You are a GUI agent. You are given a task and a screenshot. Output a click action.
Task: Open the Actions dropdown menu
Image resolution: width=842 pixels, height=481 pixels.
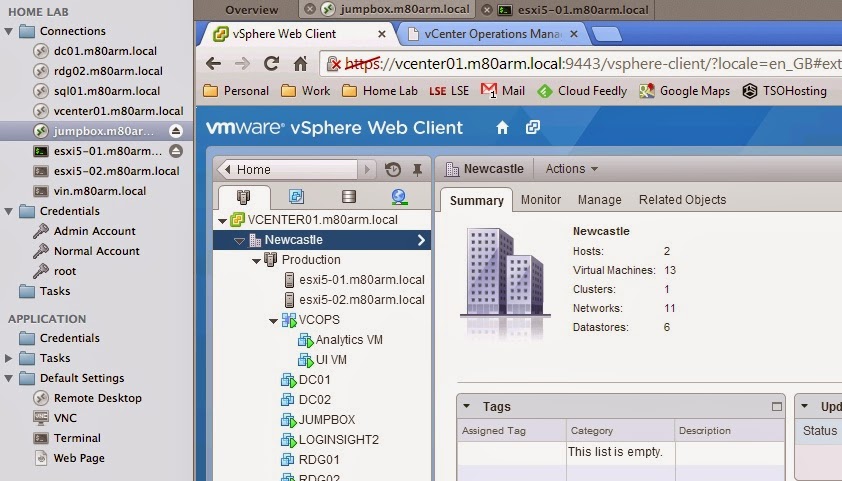(571, 169)
